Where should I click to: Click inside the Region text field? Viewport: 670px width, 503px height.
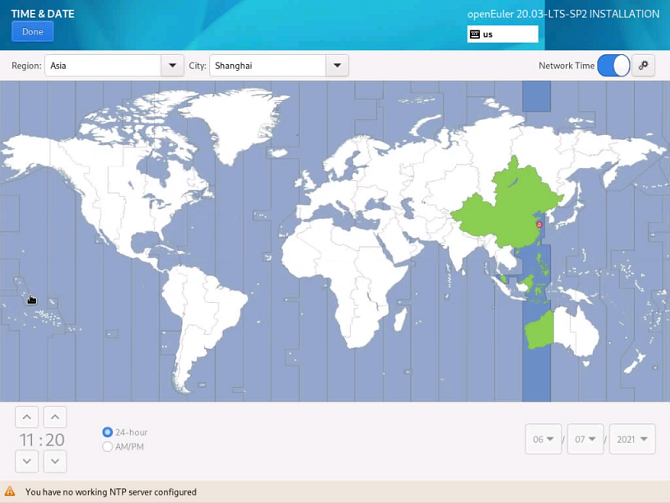[x=102, y=66]
